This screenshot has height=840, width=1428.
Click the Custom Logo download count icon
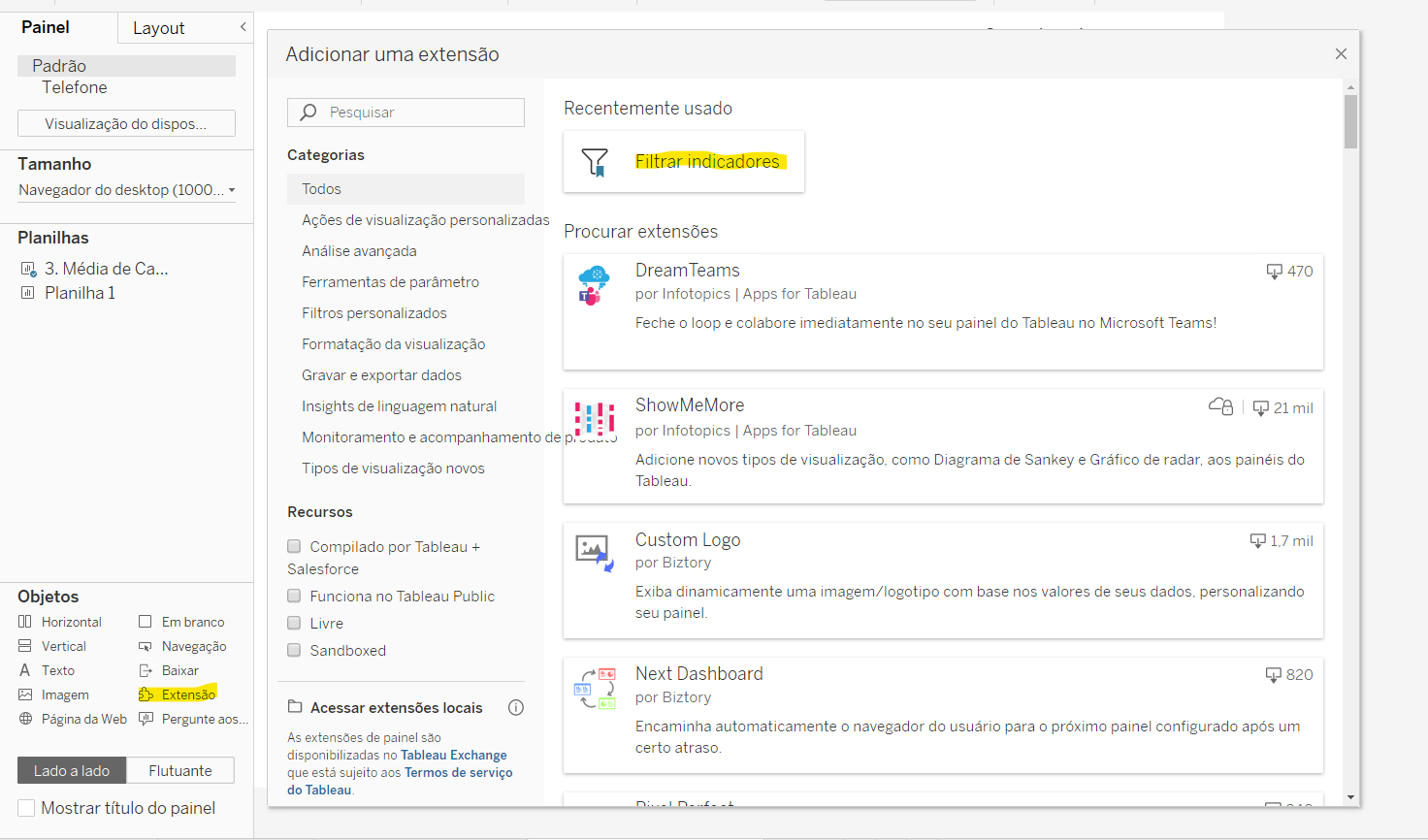(1258, 541)
